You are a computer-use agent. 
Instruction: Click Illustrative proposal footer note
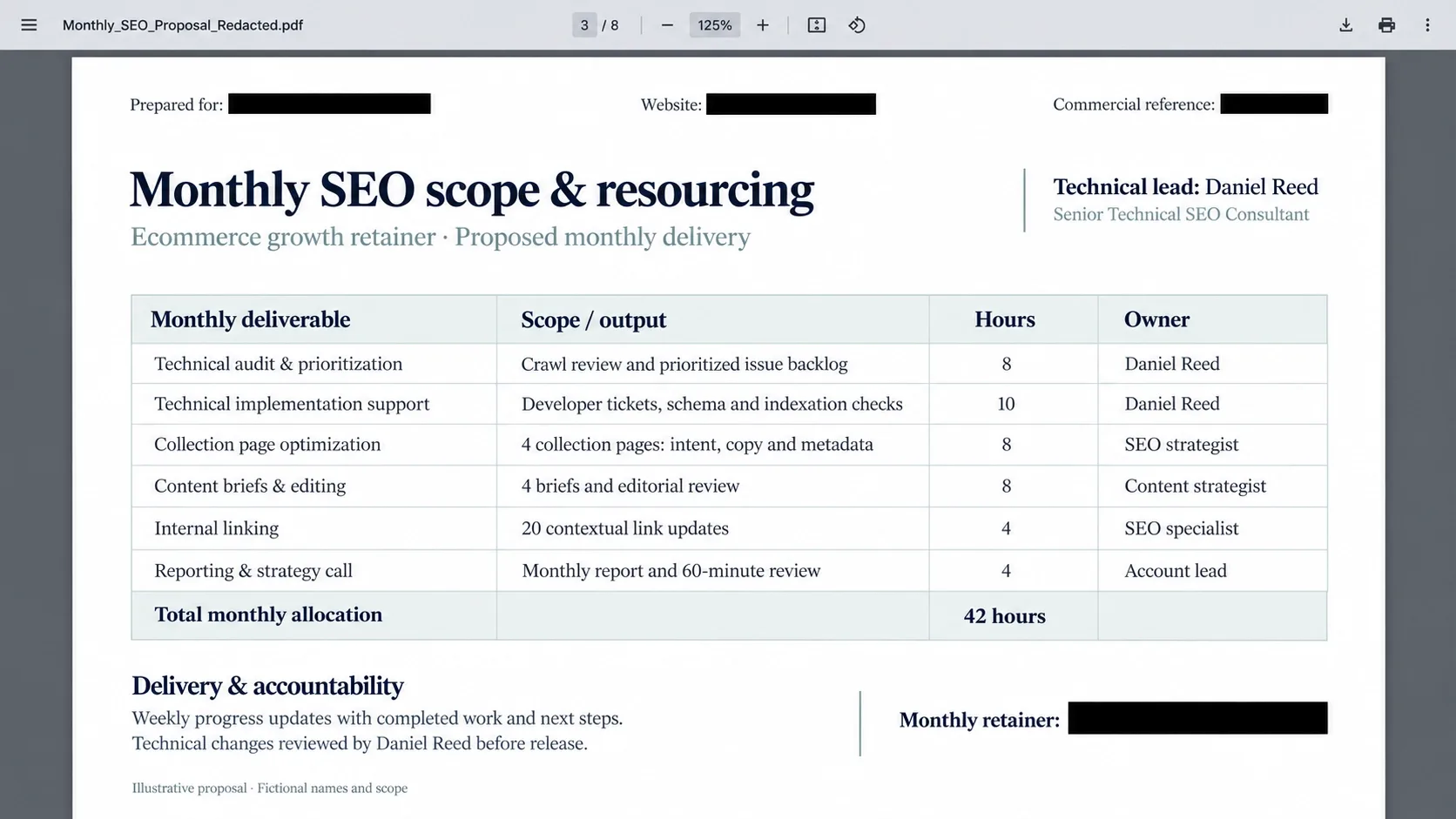pos(270,789)
